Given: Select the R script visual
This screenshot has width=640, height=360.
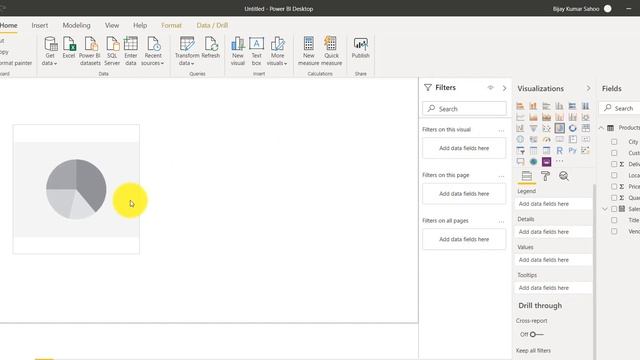Looking at the screenshot, I should [x=559, y=151].
